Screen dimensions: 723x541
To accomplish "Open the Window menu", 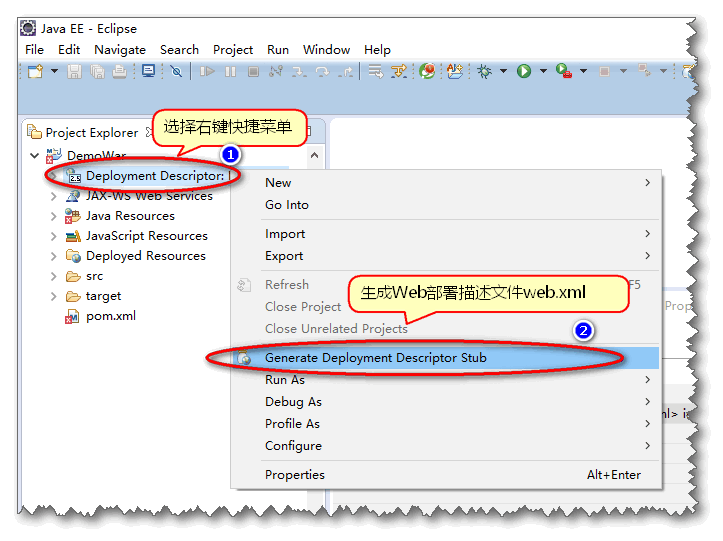I will (x=326, y=49).
